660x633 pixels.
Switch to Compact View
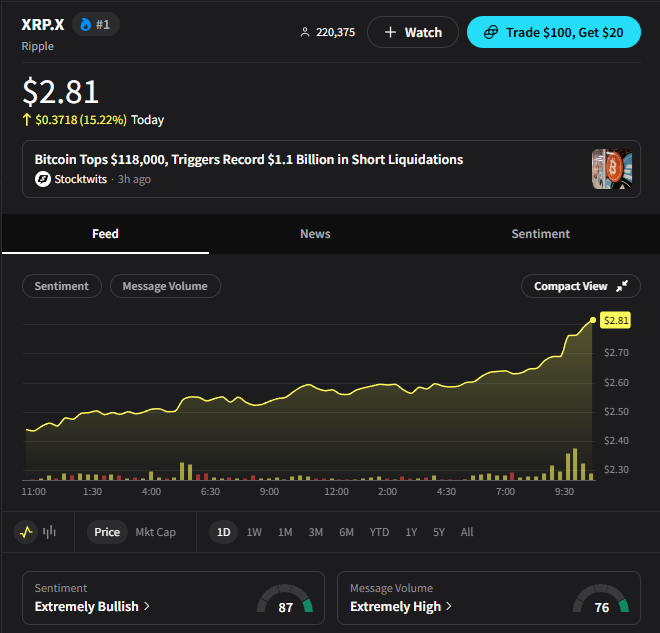click(x=580, y=286)
